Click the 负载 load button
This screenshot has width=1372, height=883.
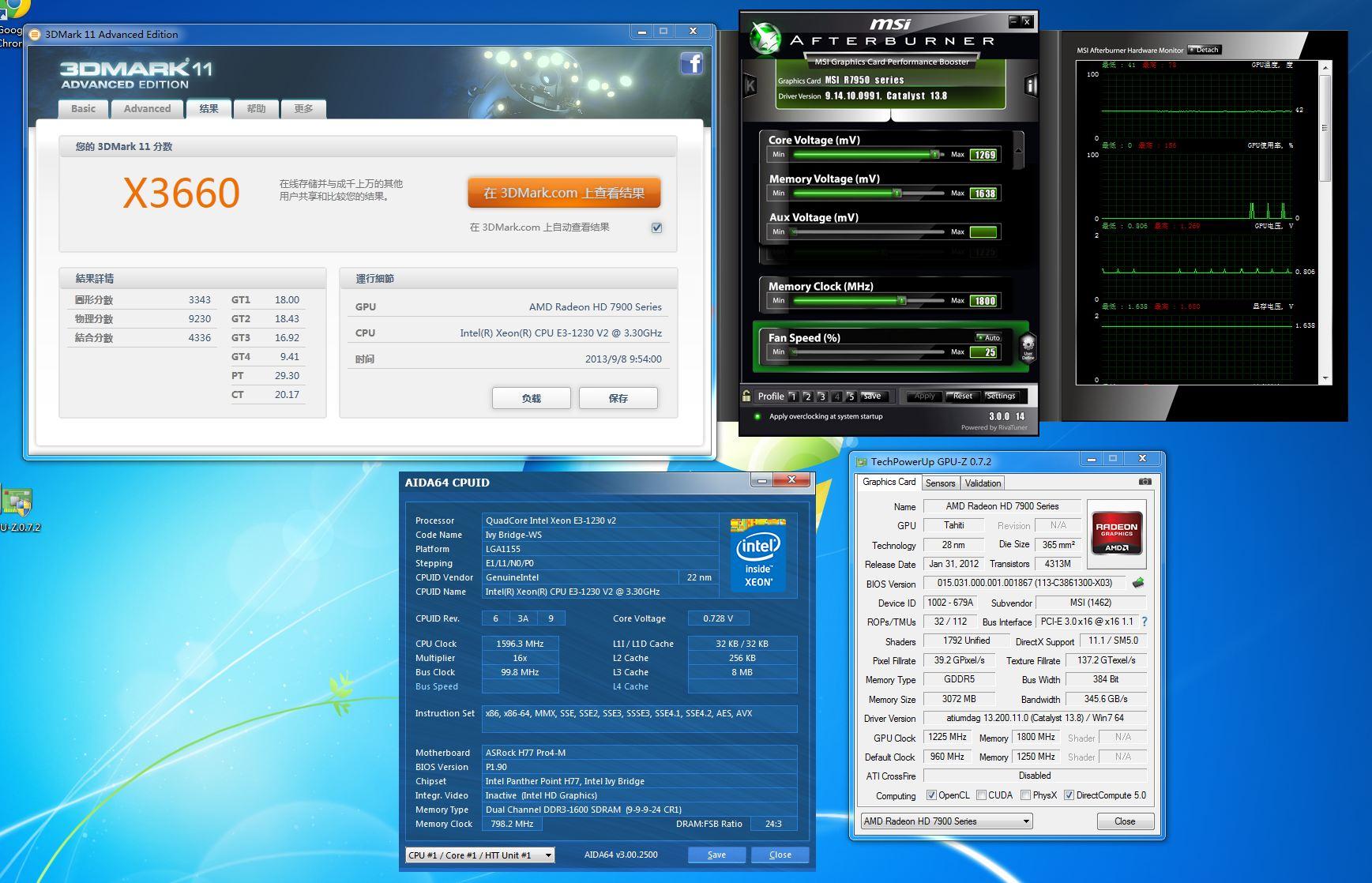pyautogui.click(x=532, y=398)
